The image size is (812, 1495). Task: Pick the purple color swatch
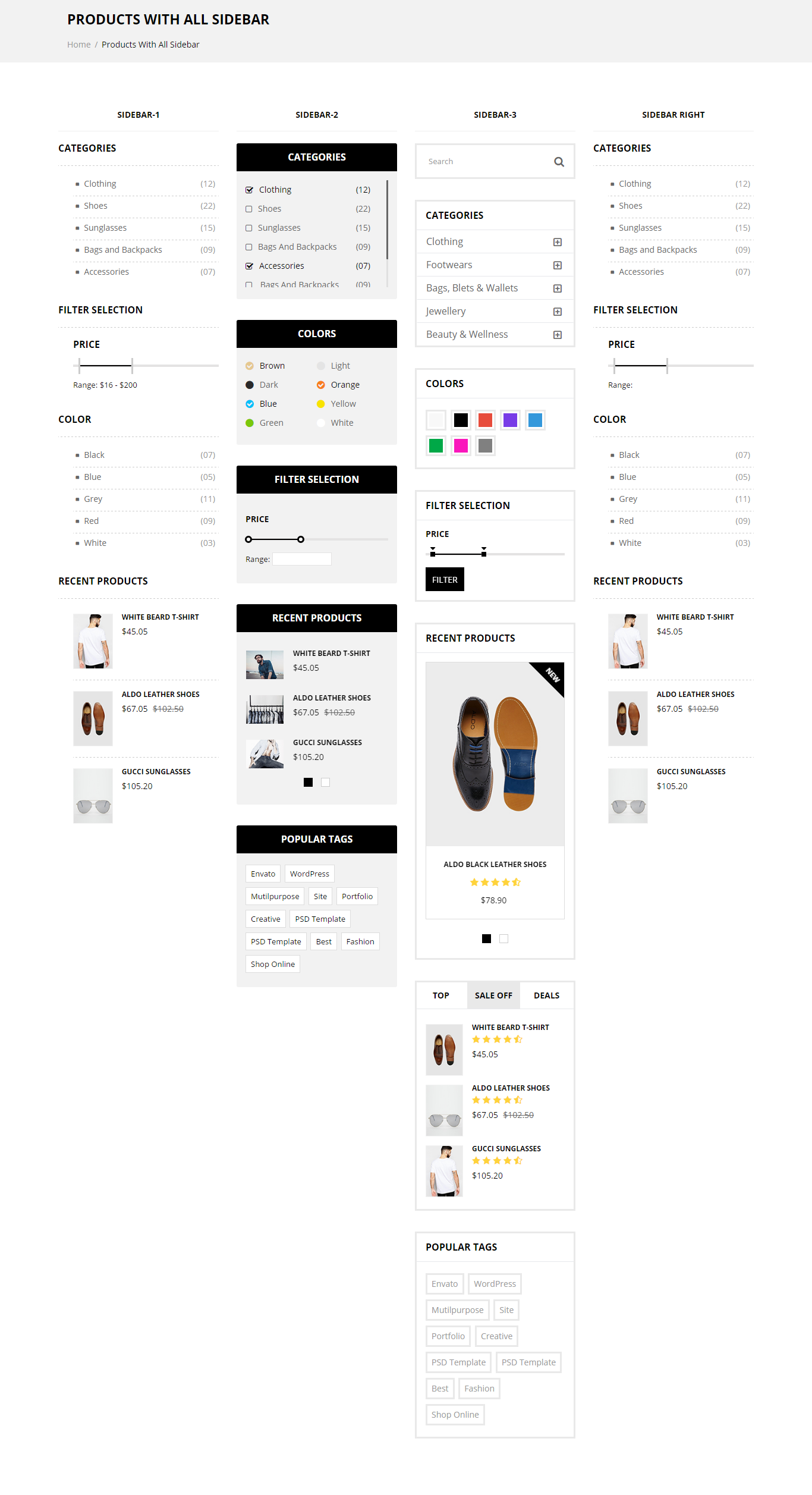tap(510, 420)
